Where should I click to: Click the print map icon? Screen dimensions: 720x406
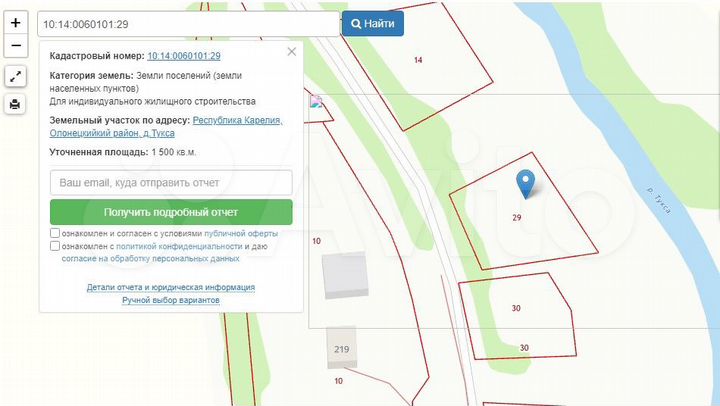(16, 104)
